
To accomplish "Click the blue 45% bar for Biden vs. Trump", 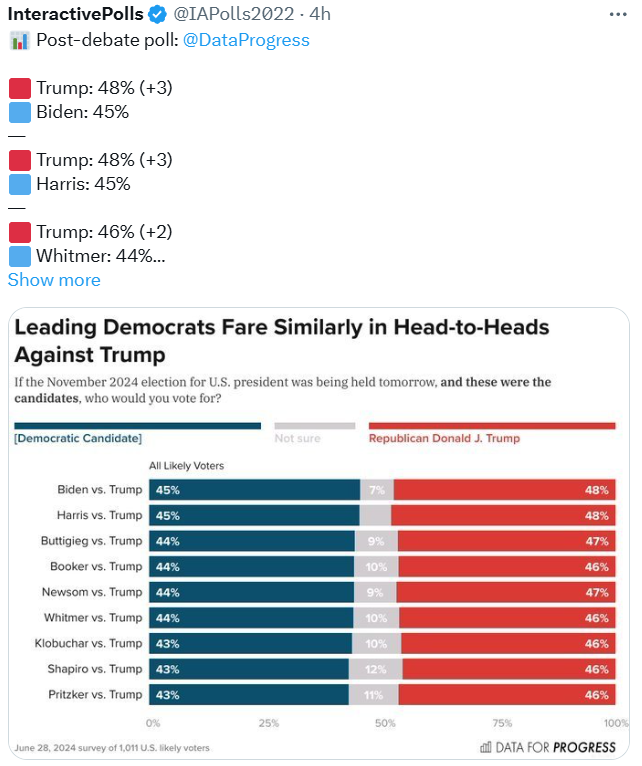I will tap(255, 489).
